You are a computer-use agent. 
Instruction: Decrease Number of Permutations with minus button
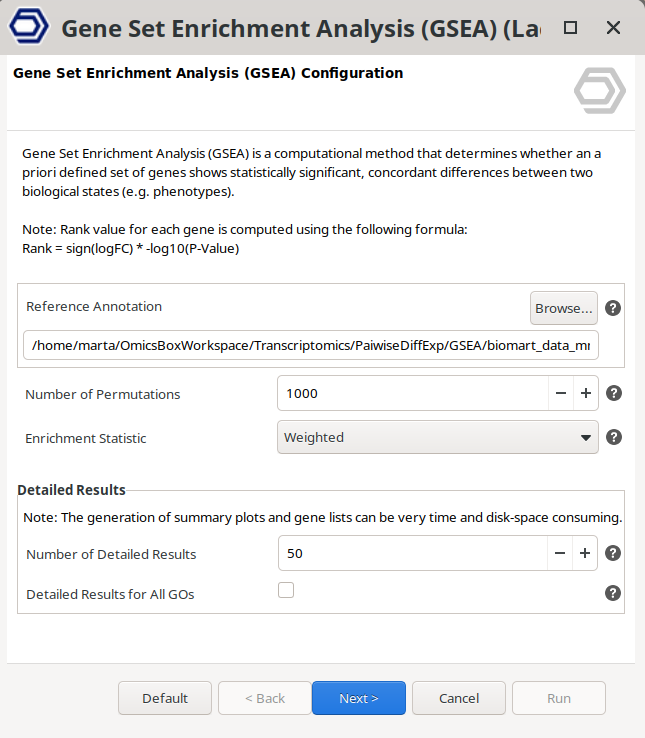pyautogui.click(x=560, y=393)
